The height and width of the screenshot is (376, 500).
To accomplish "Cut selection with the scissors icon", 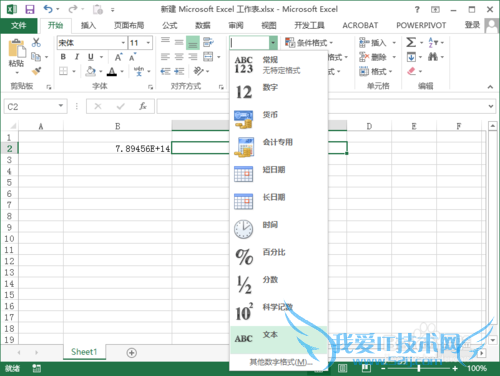I will tap(36, 42).
